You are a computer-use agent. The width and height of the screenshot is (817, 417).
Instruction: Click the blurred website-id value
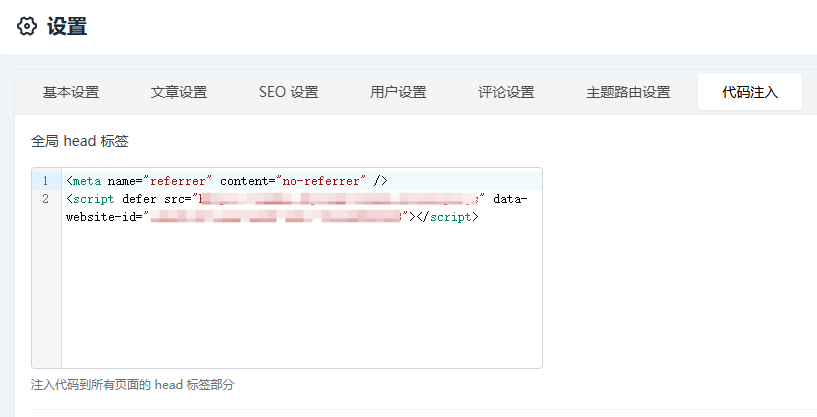[276, 217]
